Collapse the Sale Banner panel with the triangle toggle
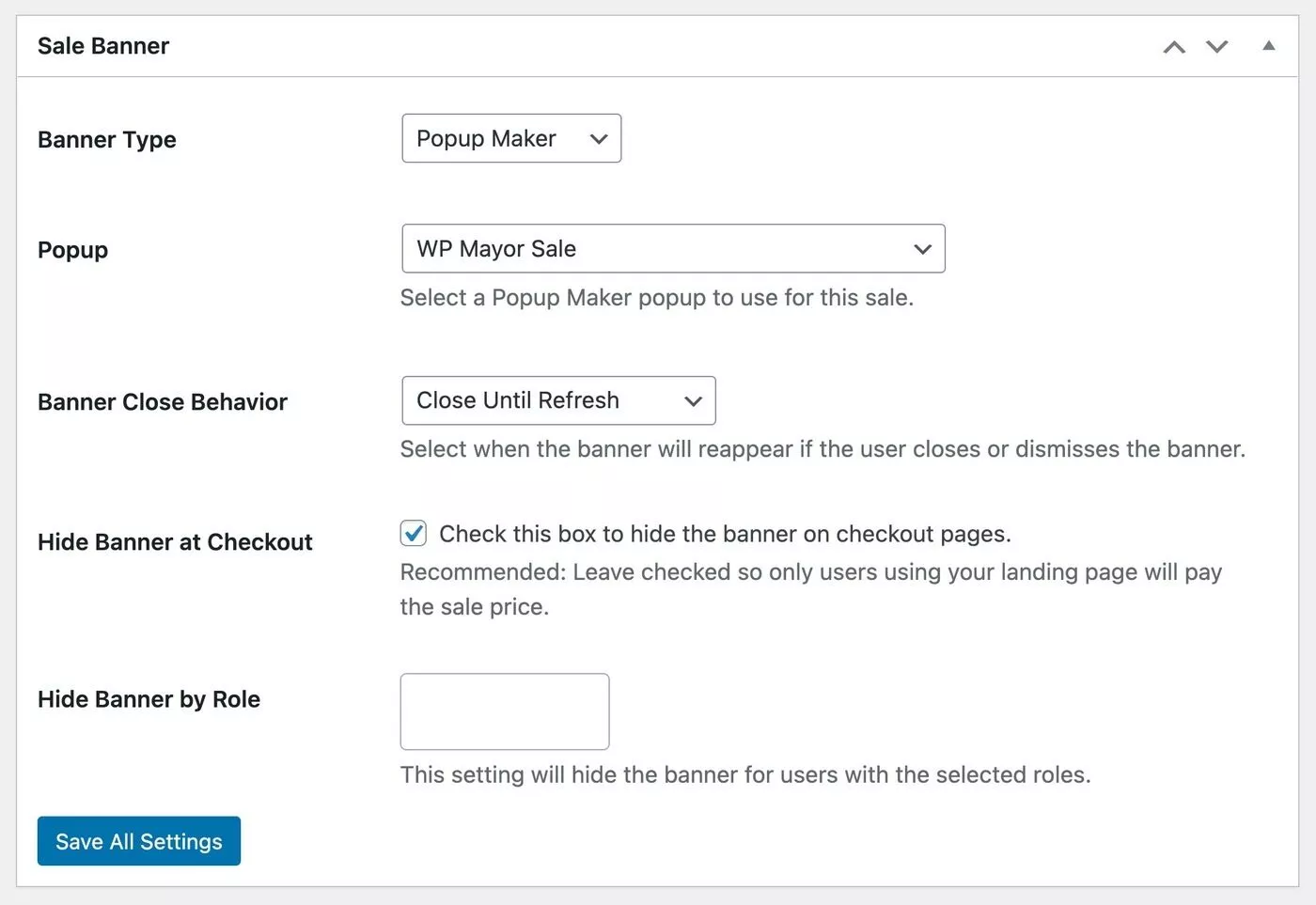 [1269, 45]
